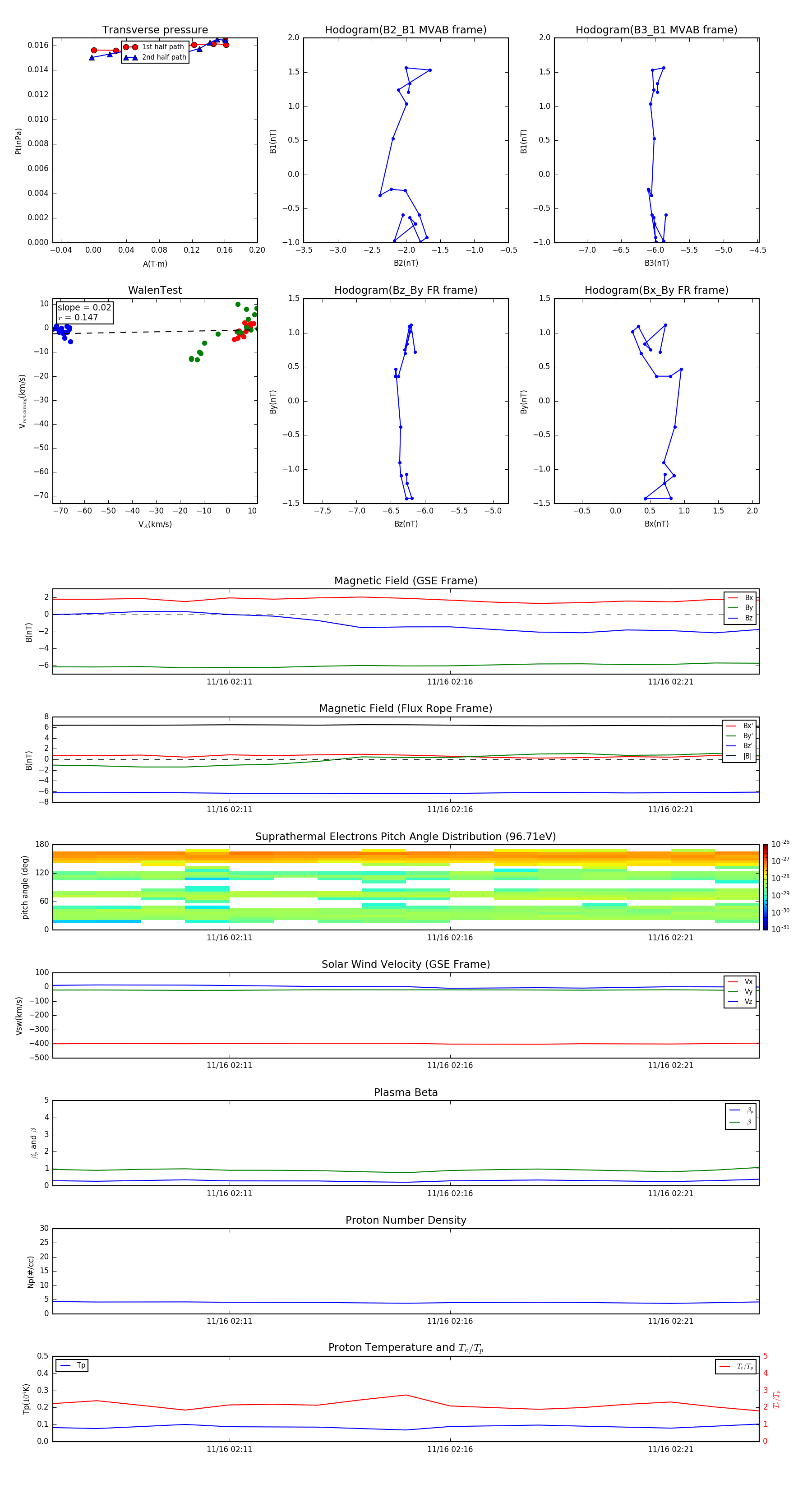Image resolution: width=812 pixels, height=1489 pixels.
Task: Click the 'B2(nT)' x-axis label
Action: point(406,263)
